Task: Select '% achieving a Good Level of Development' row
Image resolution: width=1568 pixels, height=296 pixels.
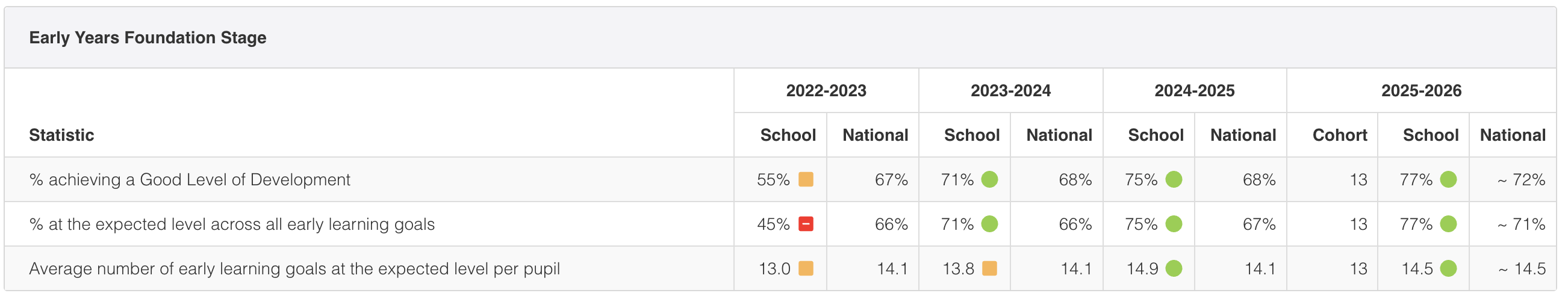Action: (780, 180)
